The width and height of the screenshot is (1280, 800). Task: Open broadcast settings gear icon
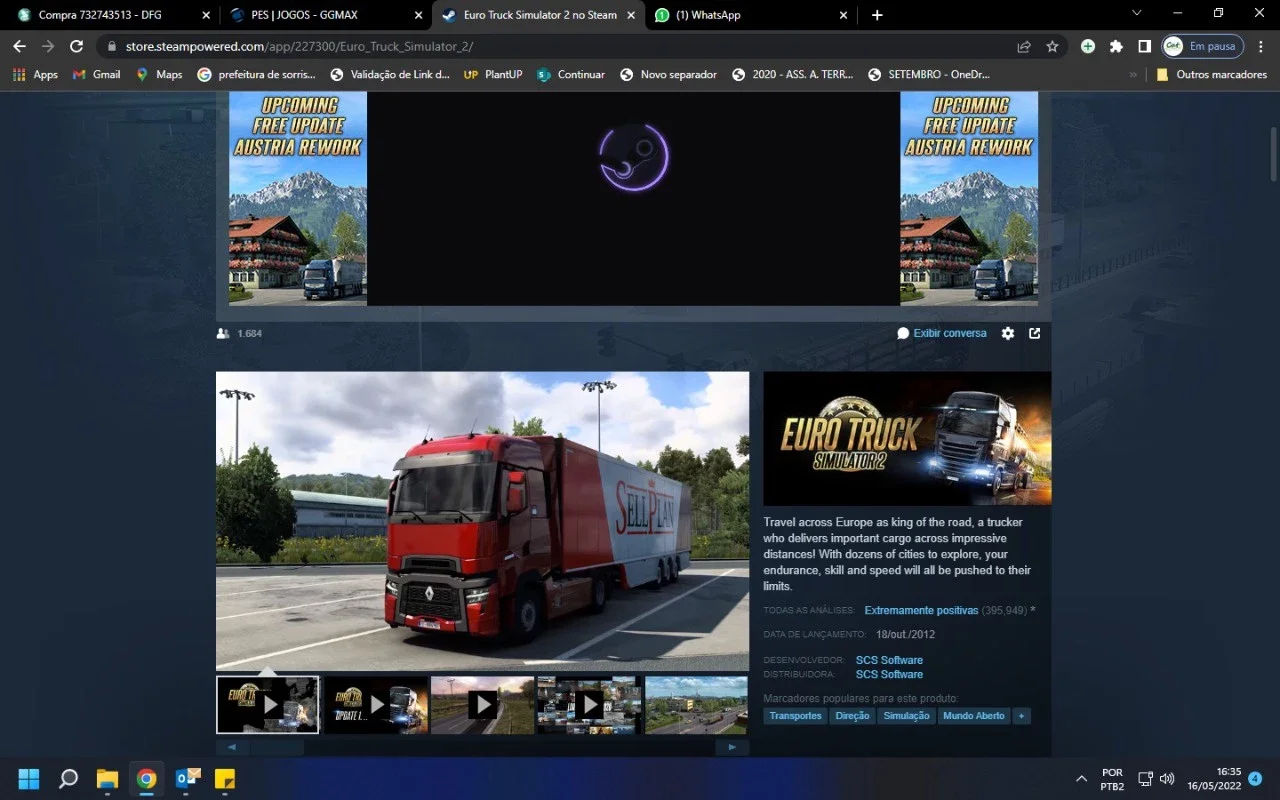(1008, 333)
